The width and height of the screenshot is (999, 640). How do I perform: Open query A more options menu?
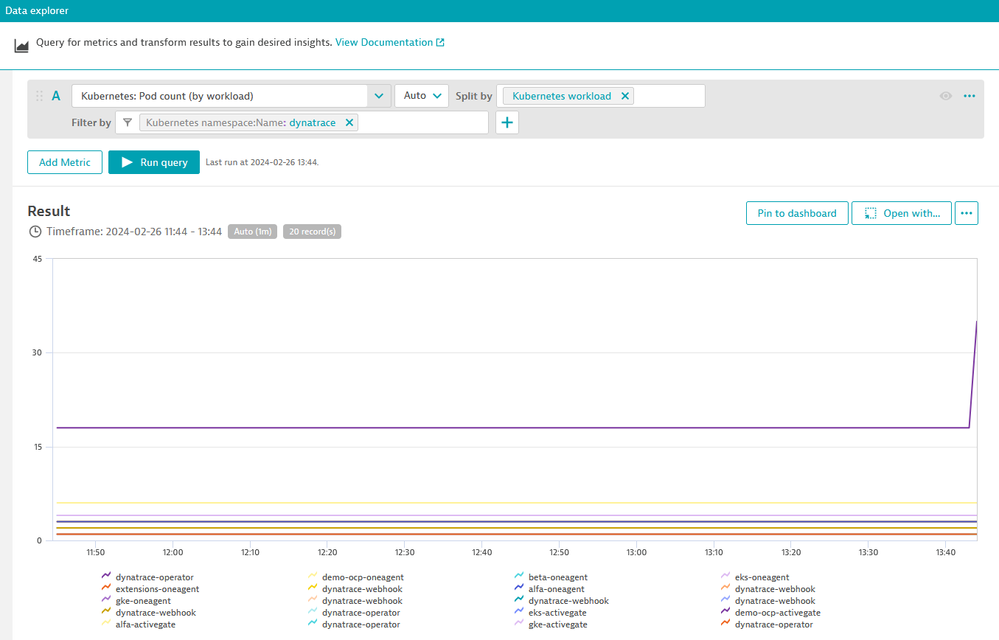tap(968, 96)
